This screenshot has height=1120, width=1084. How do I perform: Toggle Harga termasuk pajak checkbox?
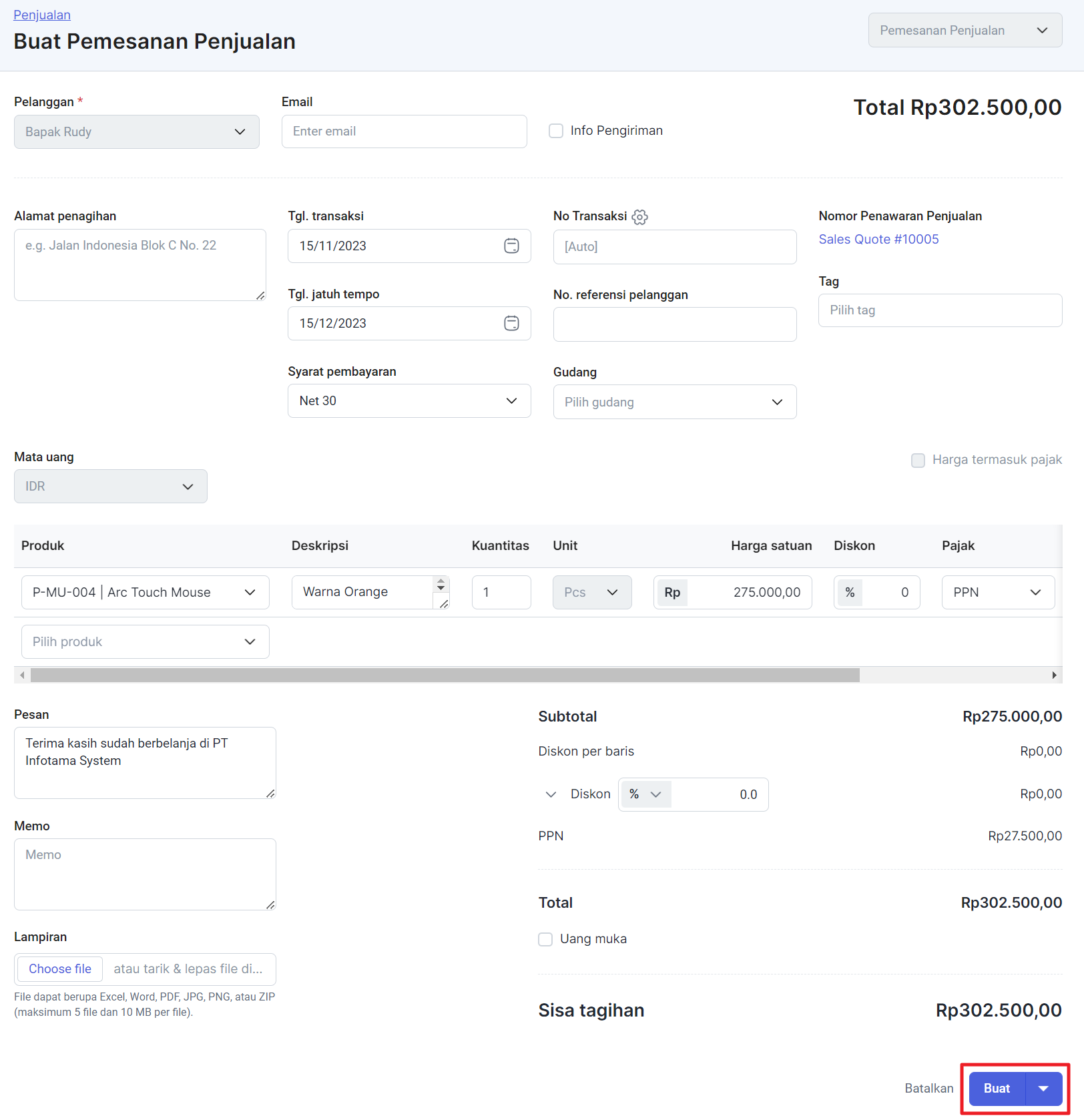pos(918,460)
